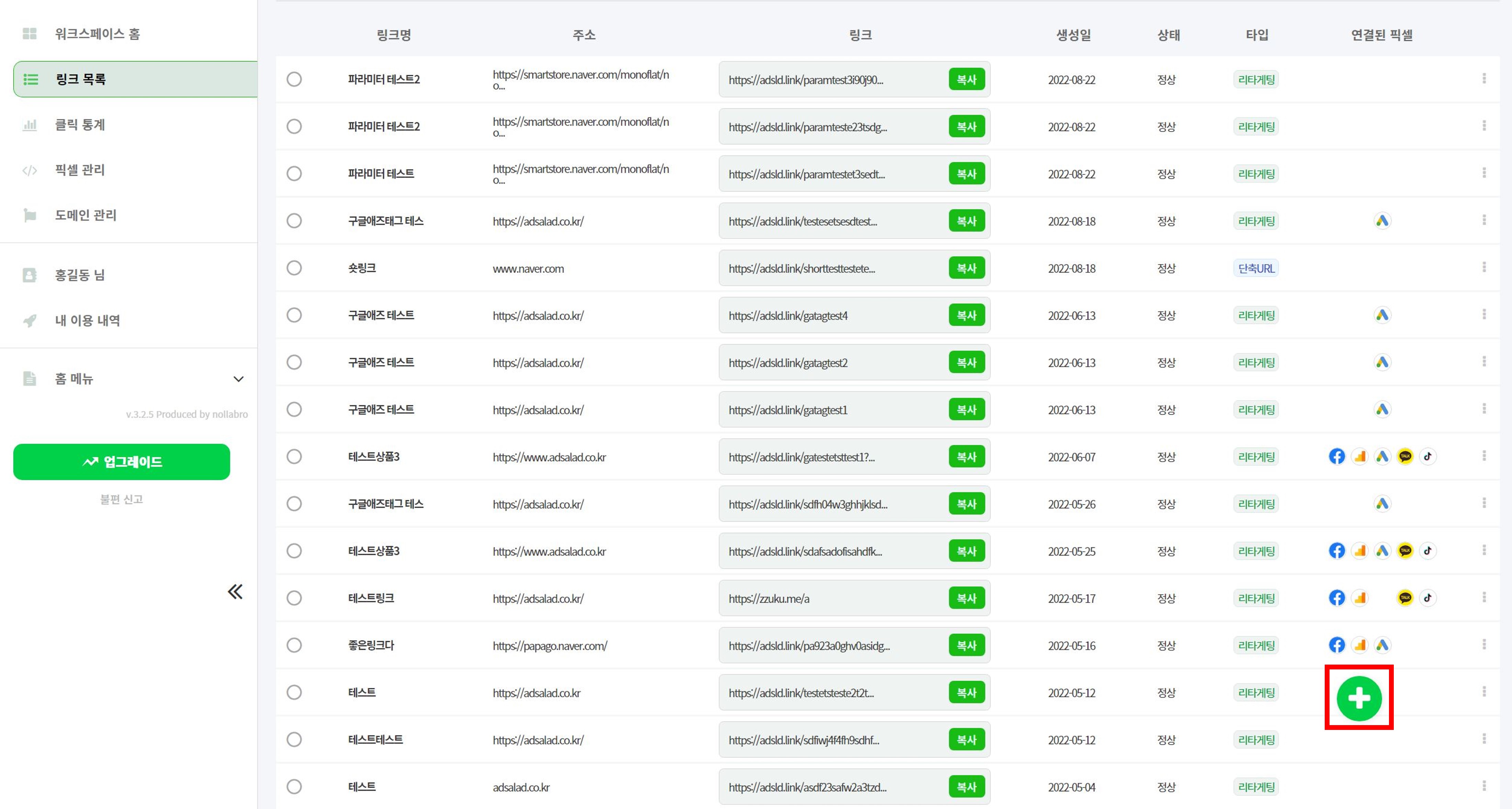The width and height of the screenshot is (1512, 809).
Task: Open more options menu for 좋은링크다 row
Action: coord(1484,644)
